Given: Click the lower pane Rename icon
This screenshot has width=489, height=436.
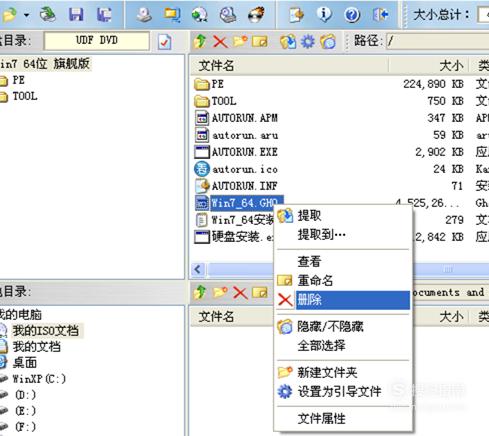Looking at the screenshot, I should (260, 293).
